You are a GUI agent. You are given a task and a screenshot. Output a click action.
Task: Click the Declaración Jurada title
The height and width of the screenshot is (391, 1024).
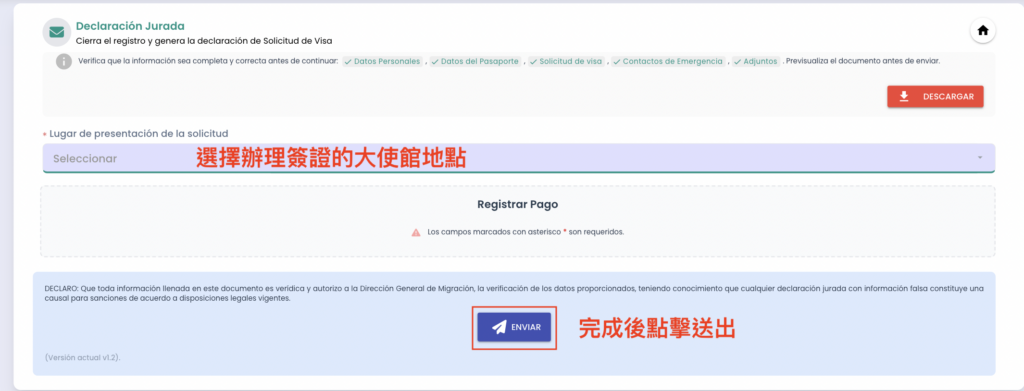(x=130, y=26)
